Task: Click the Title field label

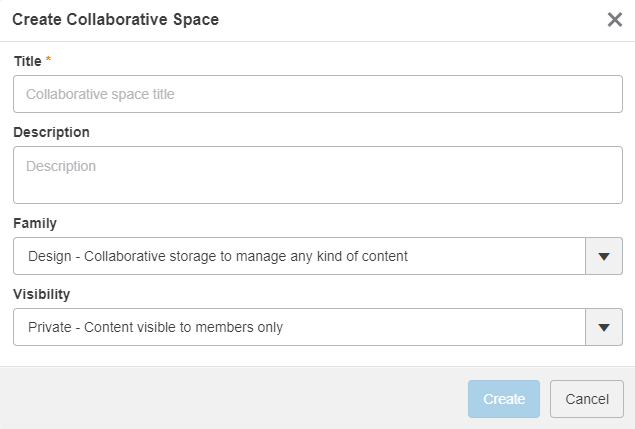Action: click(x=27, y=61)
